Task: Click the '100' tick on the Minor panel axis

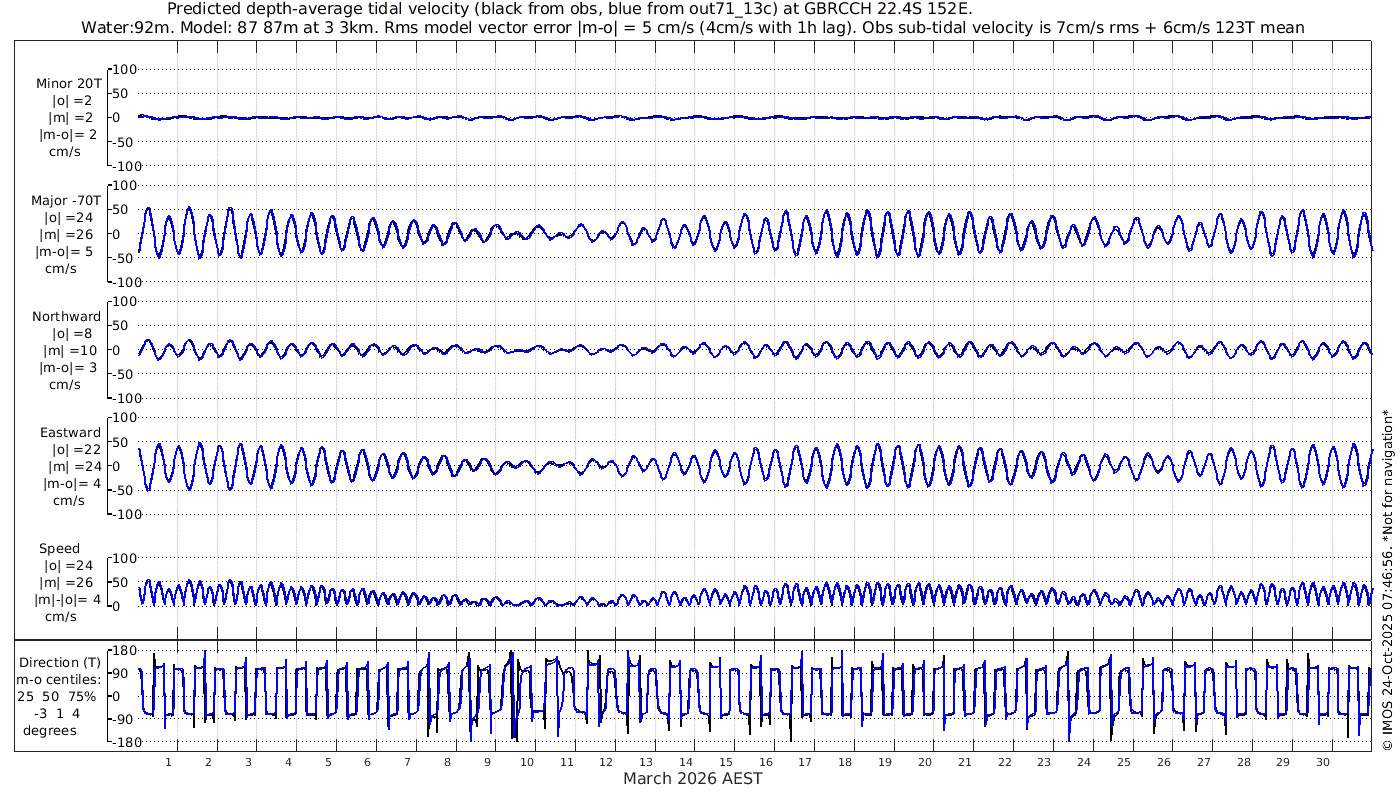Action: (x=125, y=69)
